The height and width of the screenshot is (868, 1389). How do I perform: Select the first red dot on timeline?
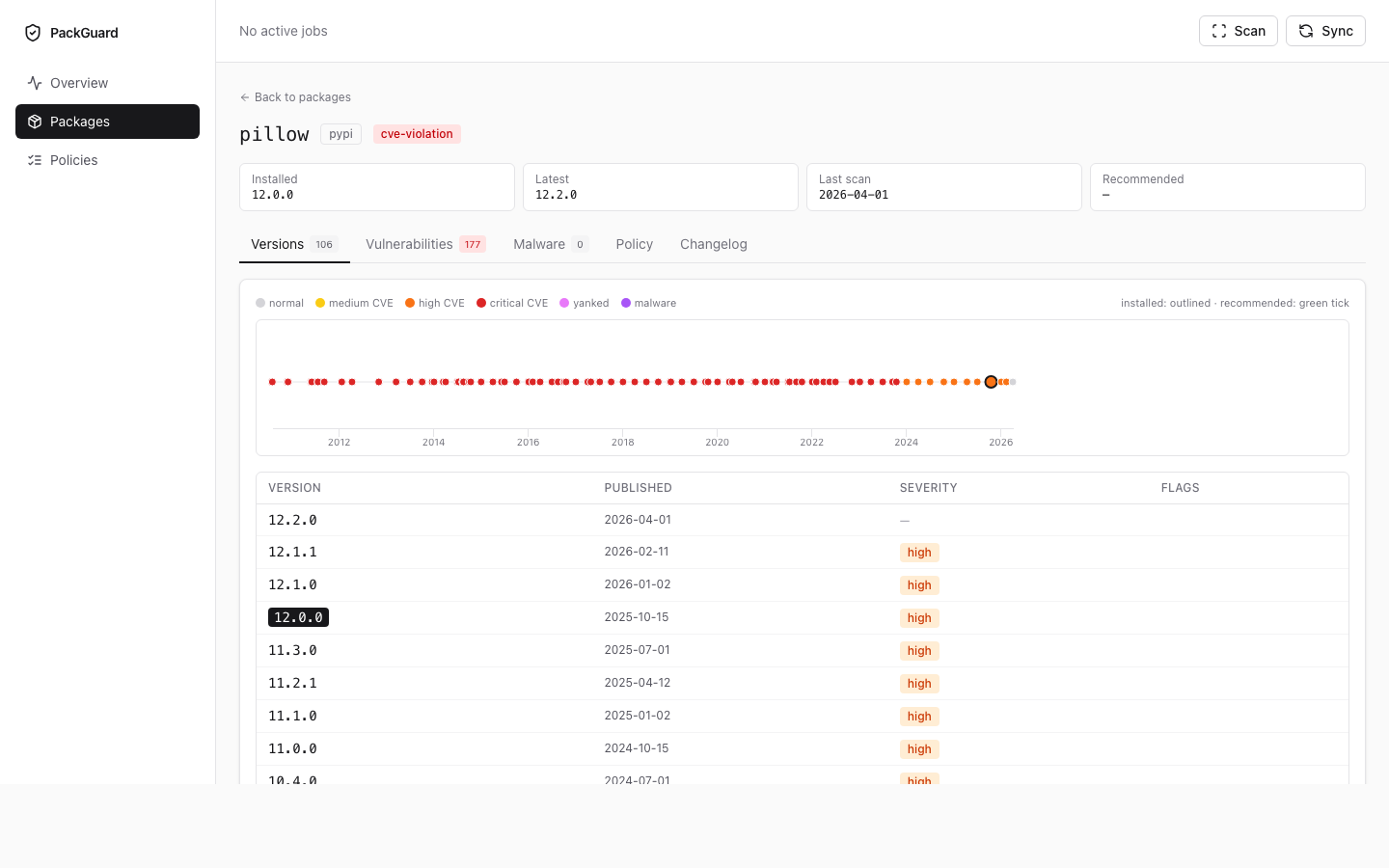pyautogui.click(x=273, y=382)
